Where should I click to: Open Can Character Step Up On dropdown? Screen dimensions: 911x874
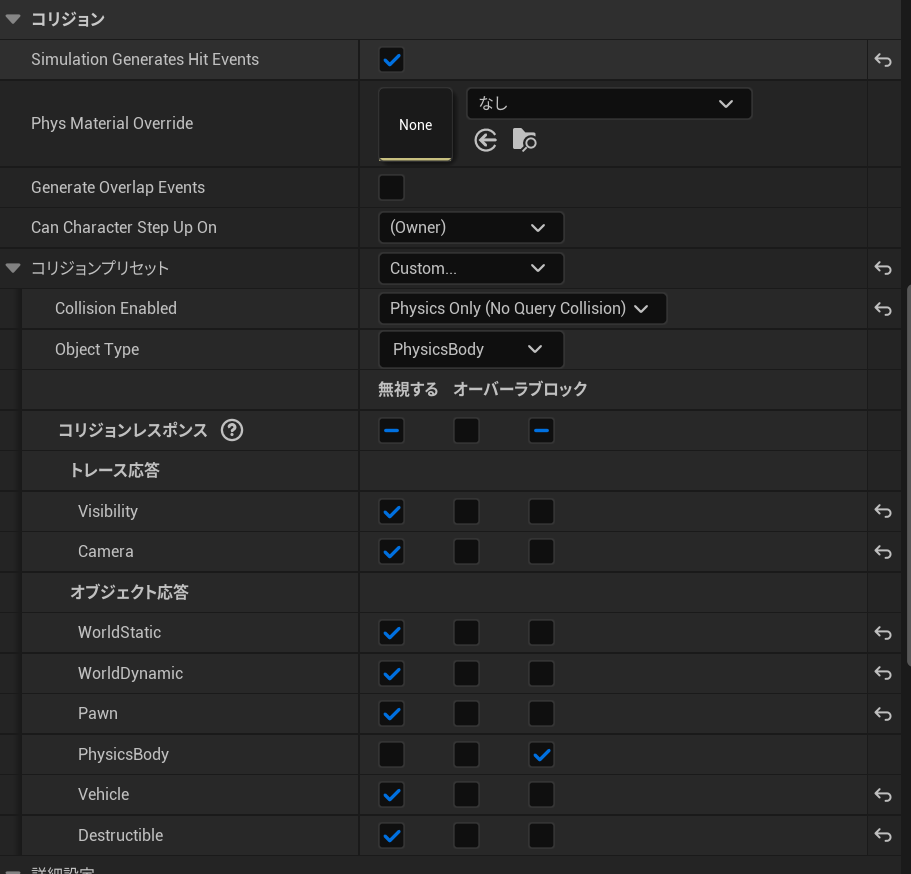[x=471, y=227]
